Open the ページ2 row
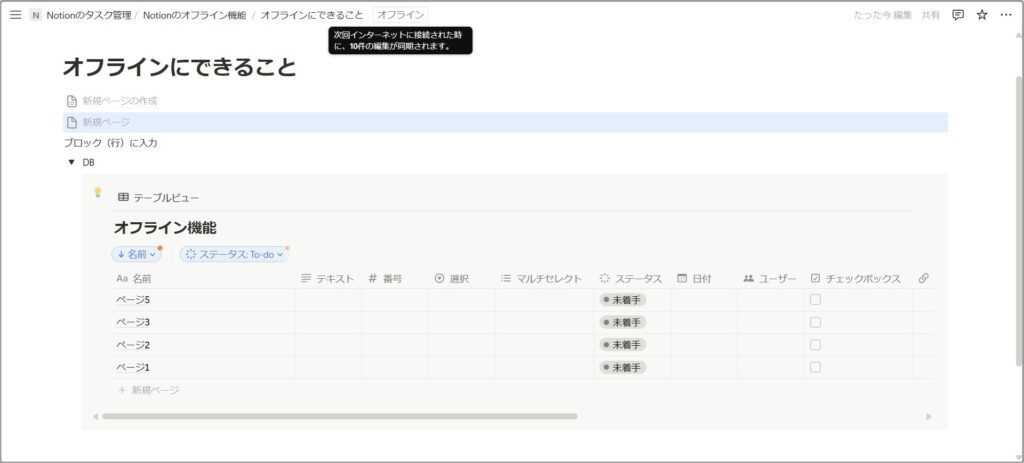Viewport: 1024px width, 463px height. coord(133,344)
